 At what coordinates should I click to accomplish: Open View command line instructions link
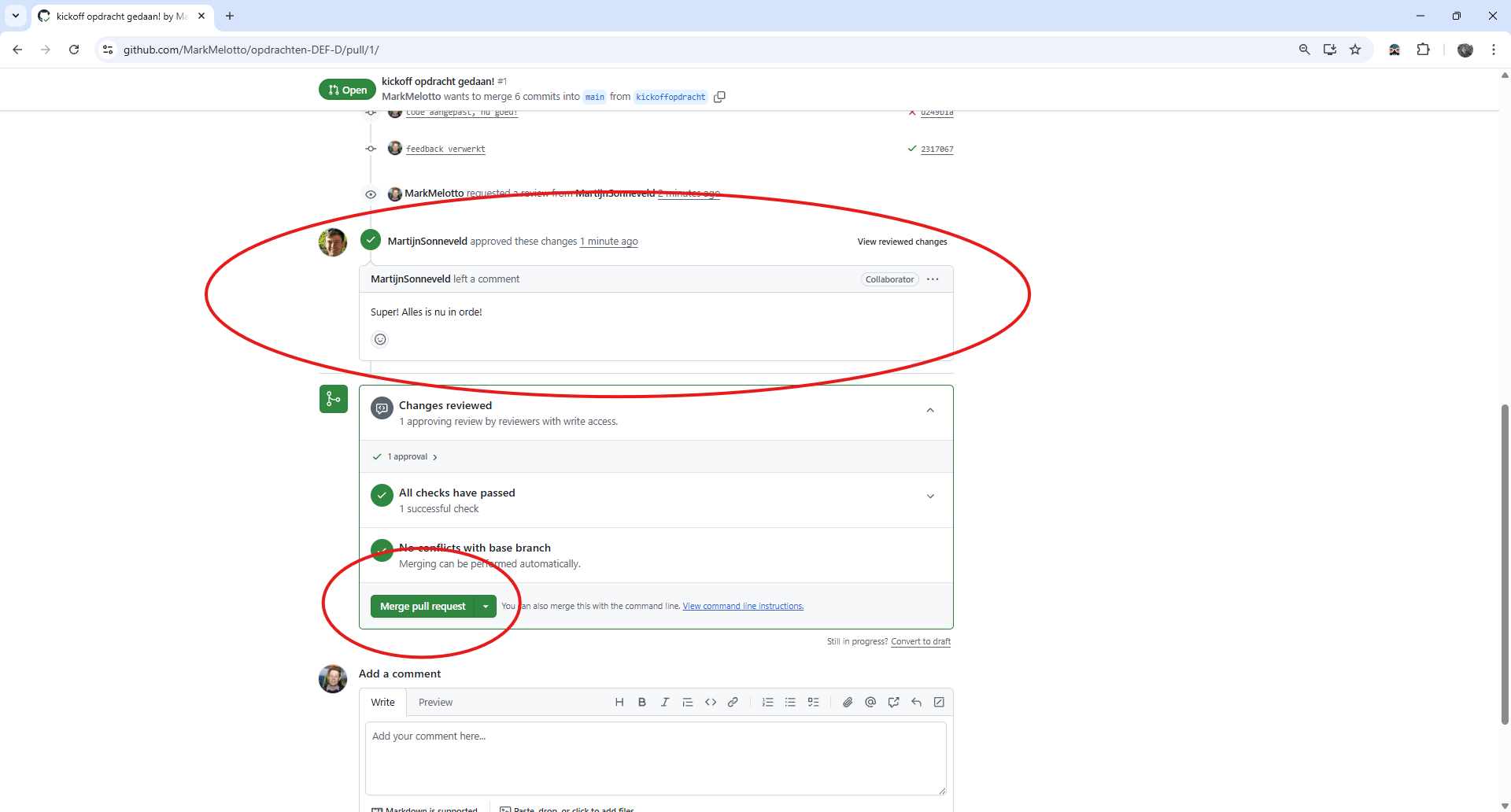[743, 606]
